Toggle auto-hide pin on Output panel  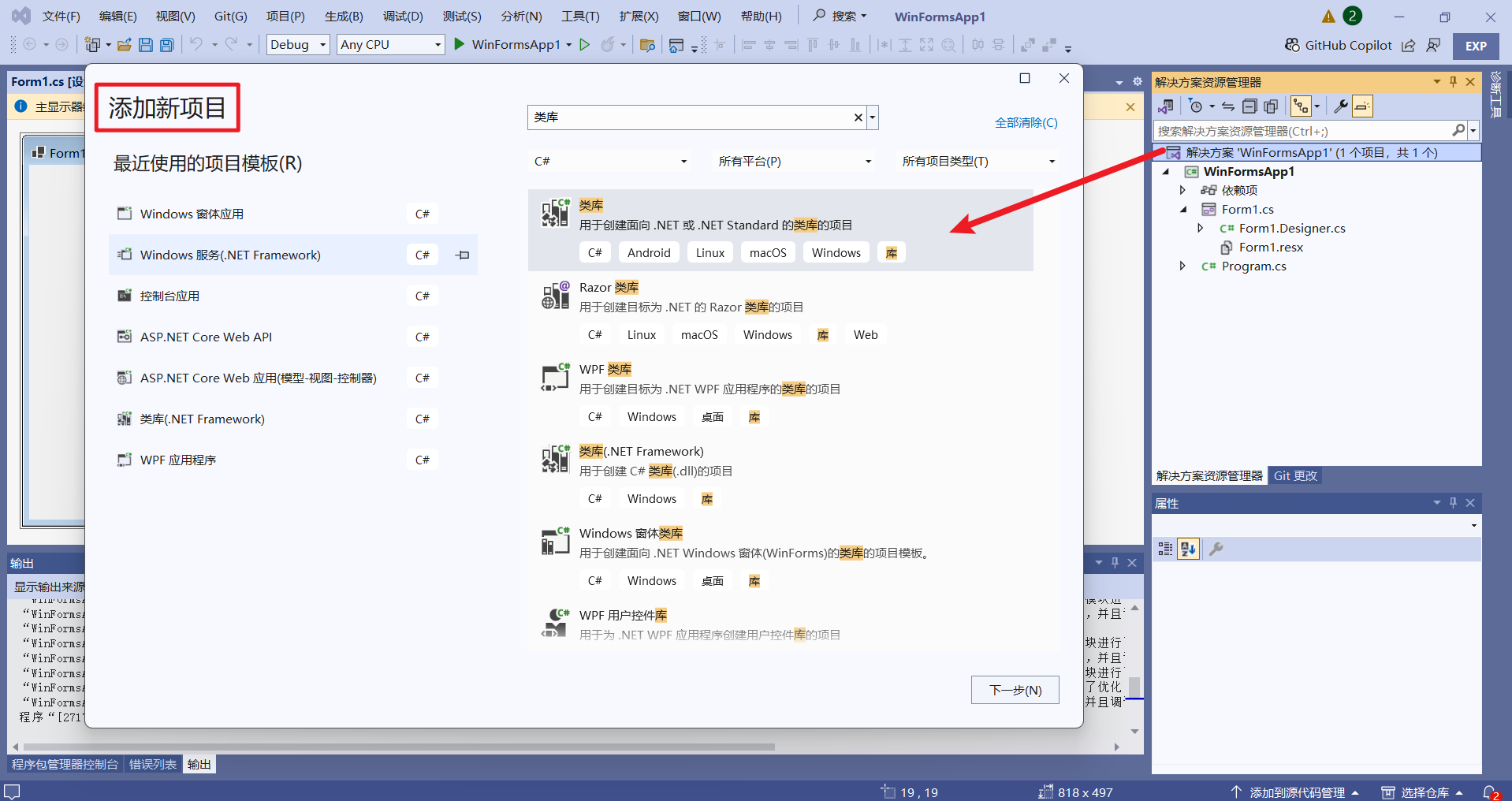point(1115,562)
